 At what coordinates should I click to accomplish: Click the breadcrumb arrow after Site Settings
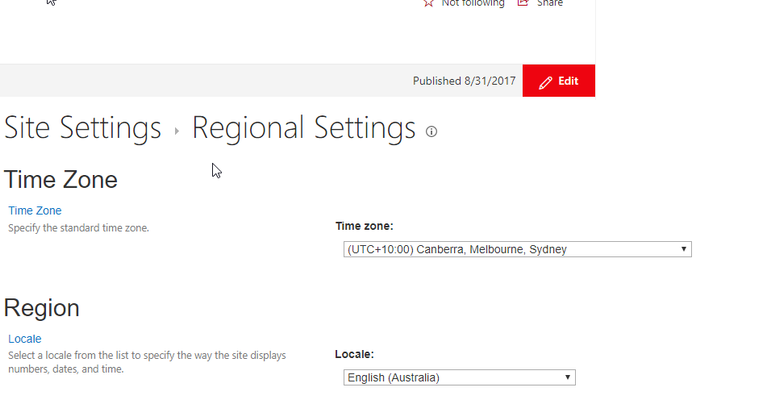pyautogui.click(x=177, y=131)
